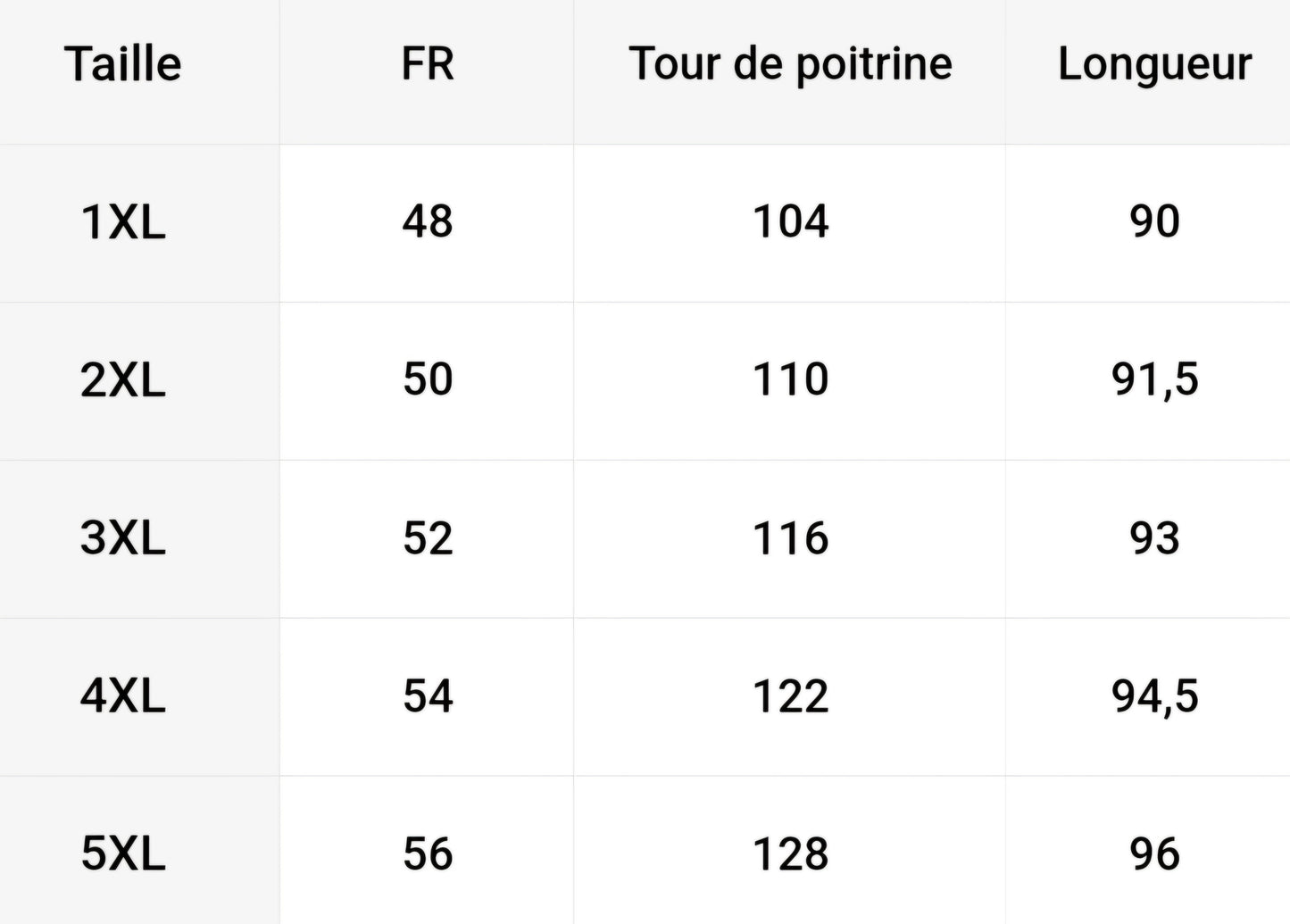Select chest measurement value 110

point(790,379)
